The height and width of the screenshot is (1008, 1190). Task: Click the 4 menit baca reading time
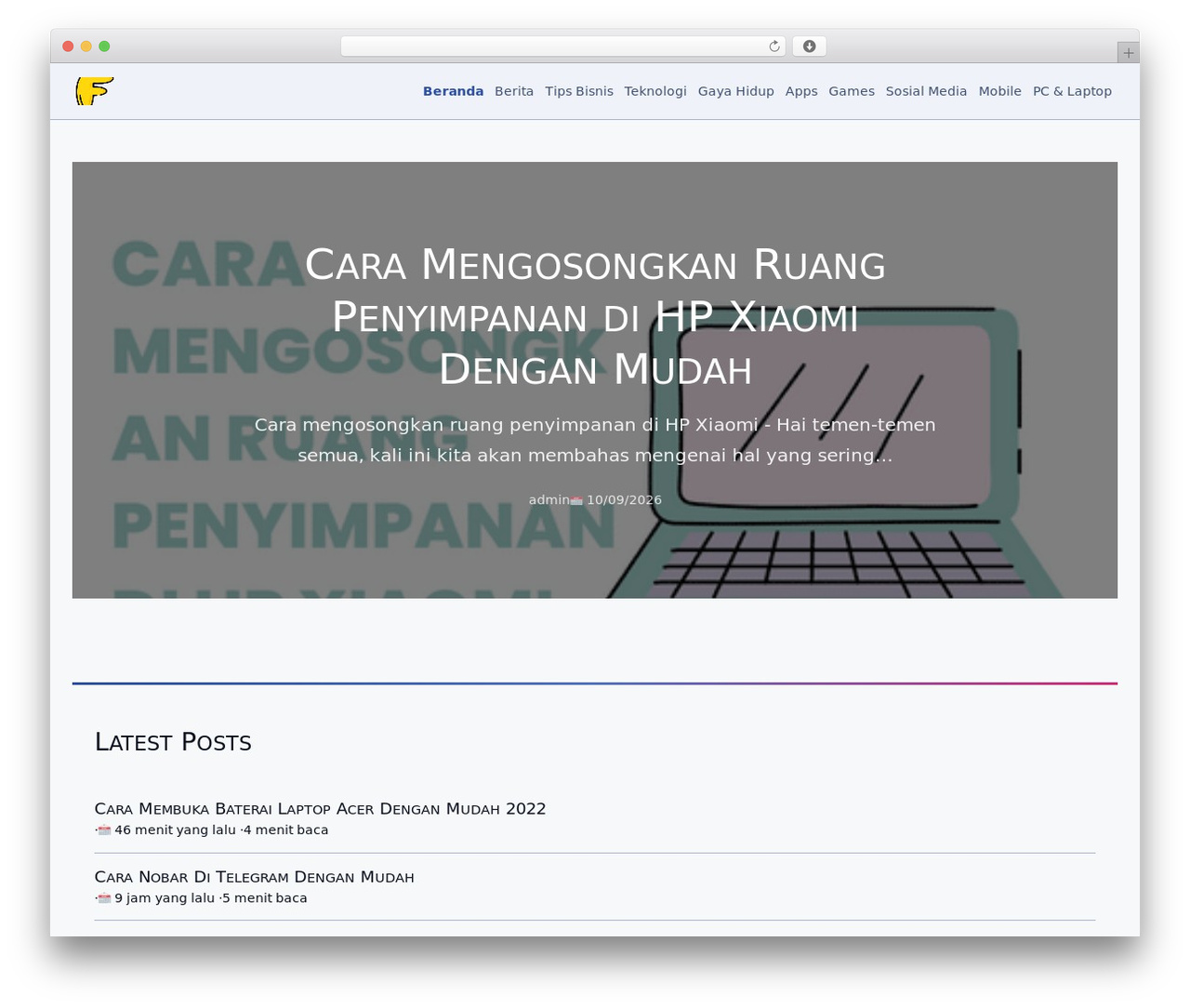(x=285, y=830)
